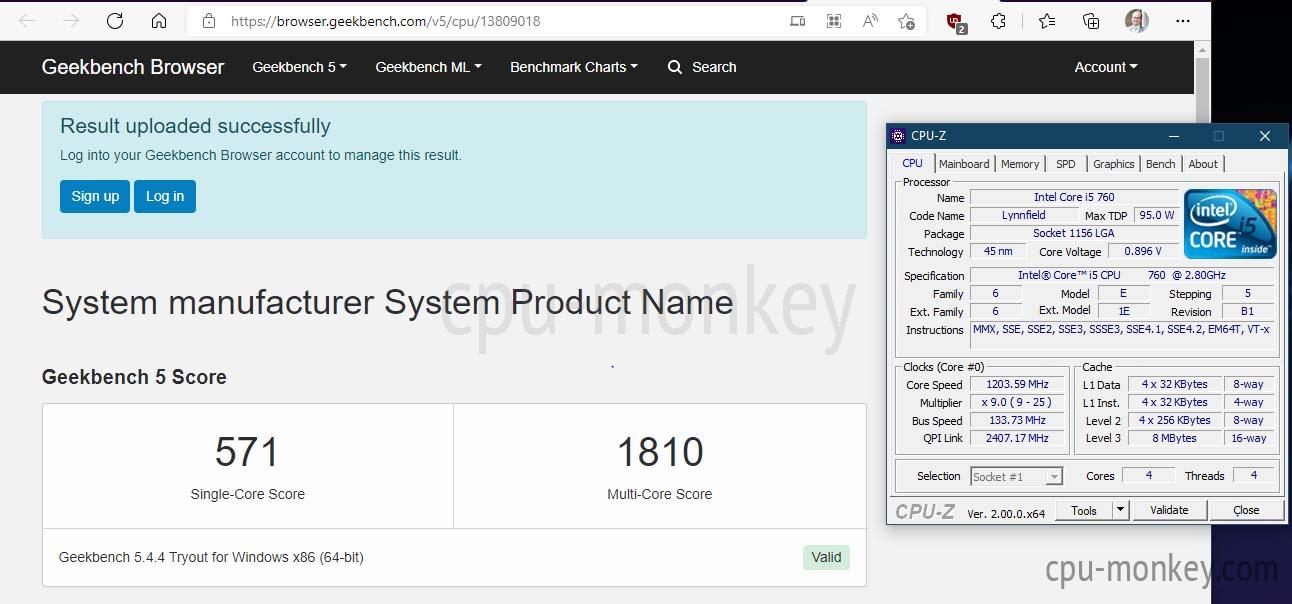Open the Extensions puzzle icon

click(998, 21)
